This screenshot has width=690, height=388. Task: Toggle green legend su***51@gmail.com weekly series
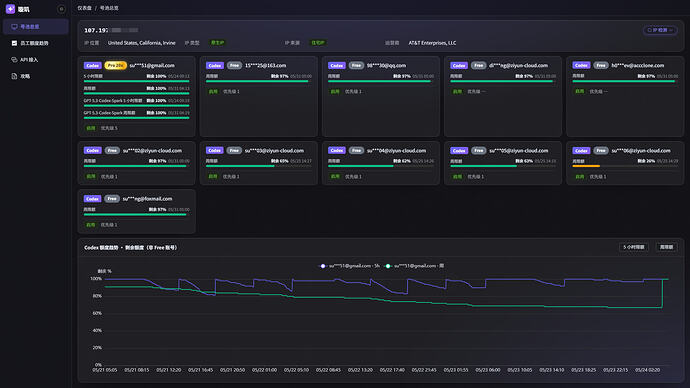pyautogui.click(x=415, y=266)
